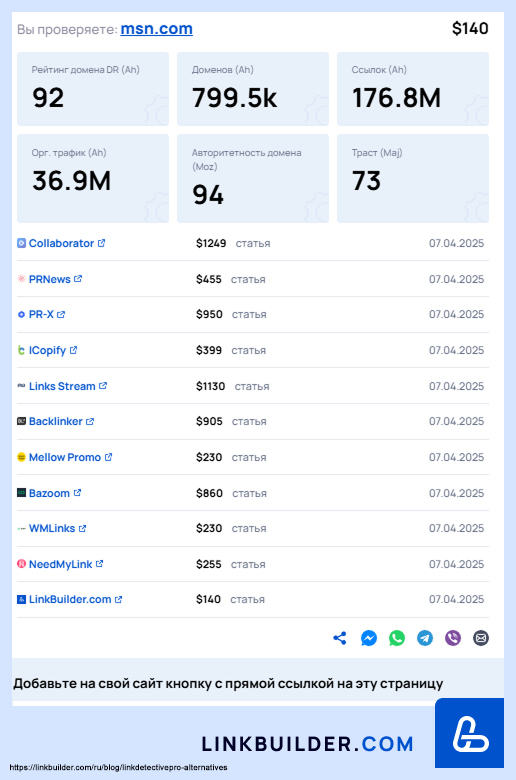Click the external-link icon beside Backlinker
This screenshot has height=780, width=516.
90,421
